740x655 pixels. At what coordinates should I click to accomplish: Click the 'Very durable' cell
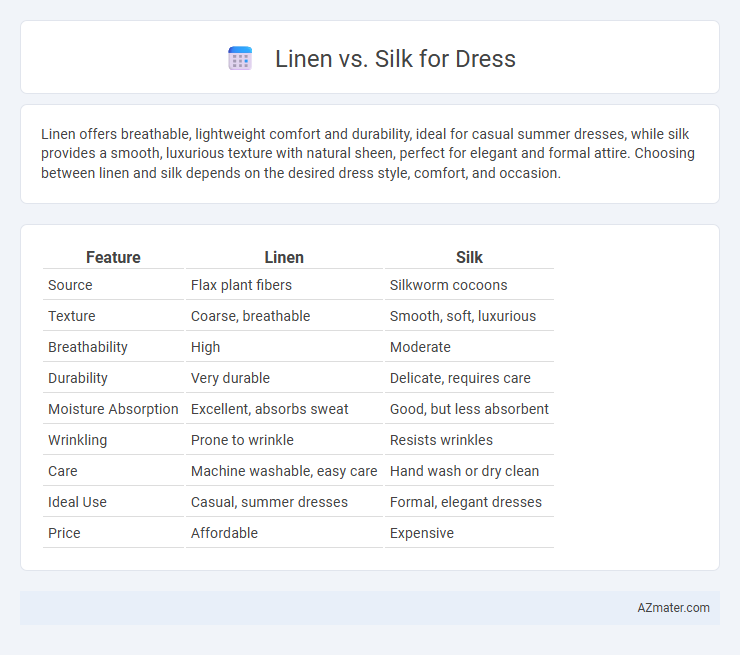point(284,378)
